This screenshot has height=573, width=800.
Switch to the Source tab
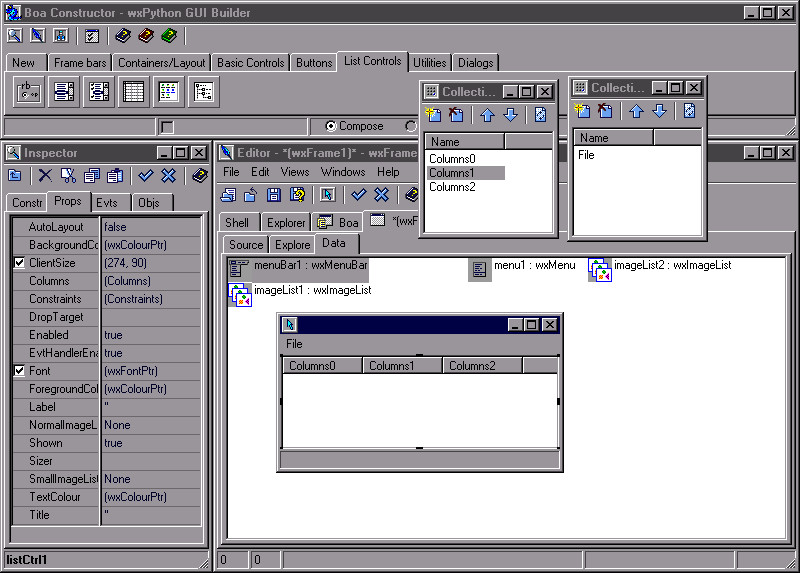coord(245,245)
